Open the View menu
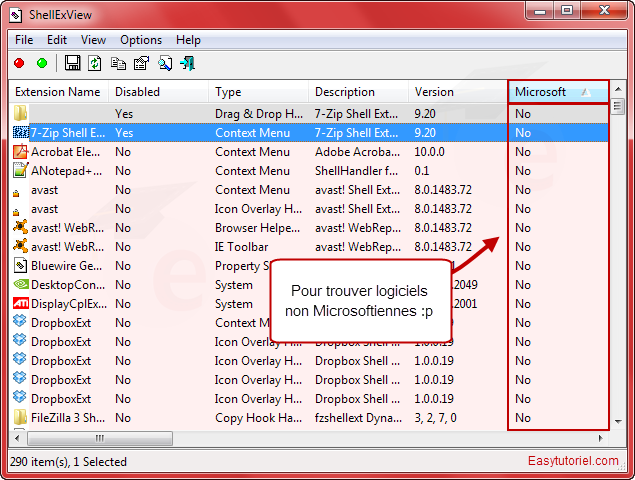 click(93, 40)
